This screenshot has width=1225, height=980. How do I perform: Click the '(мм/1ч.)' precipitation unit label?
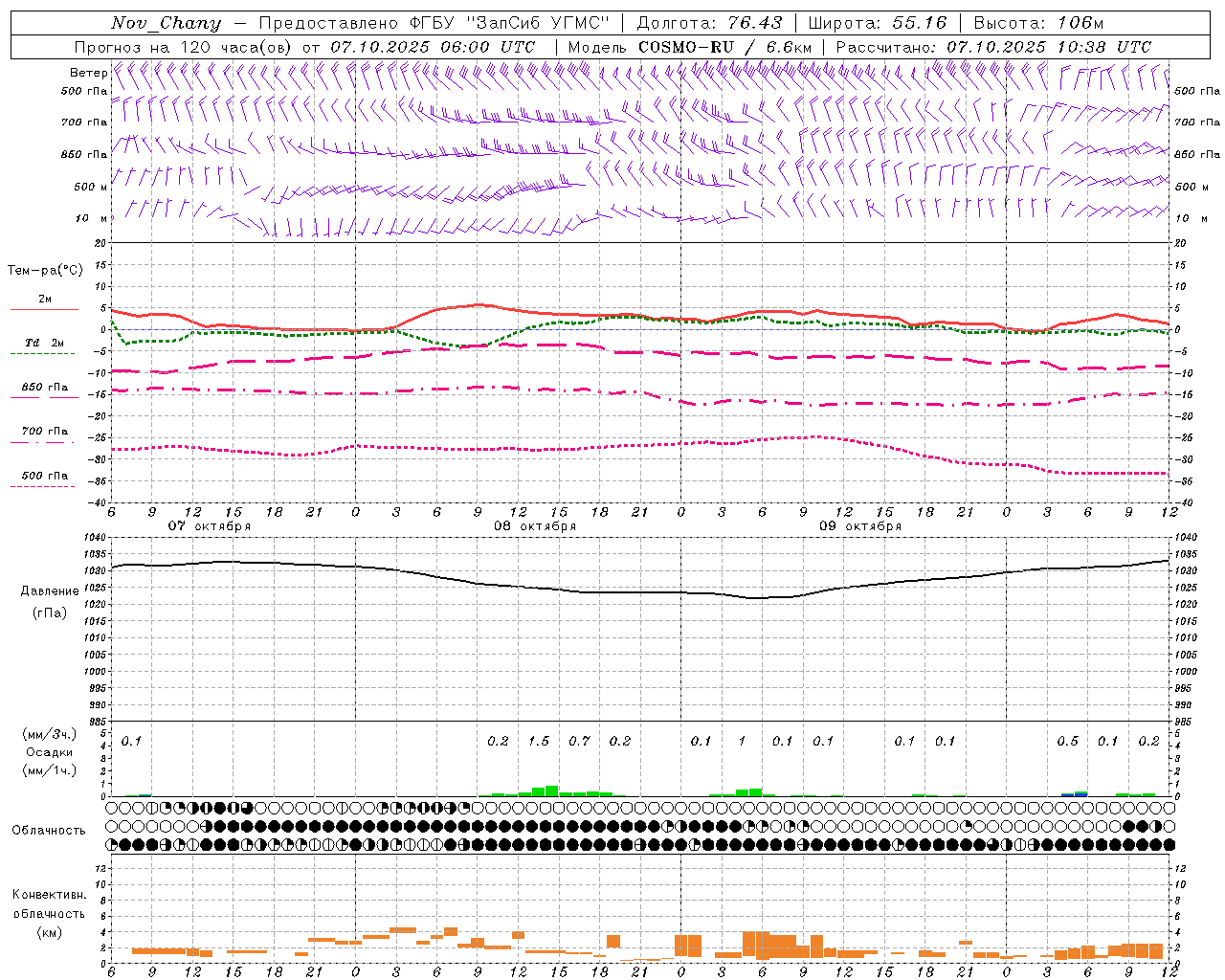click(x=50, y=770)
